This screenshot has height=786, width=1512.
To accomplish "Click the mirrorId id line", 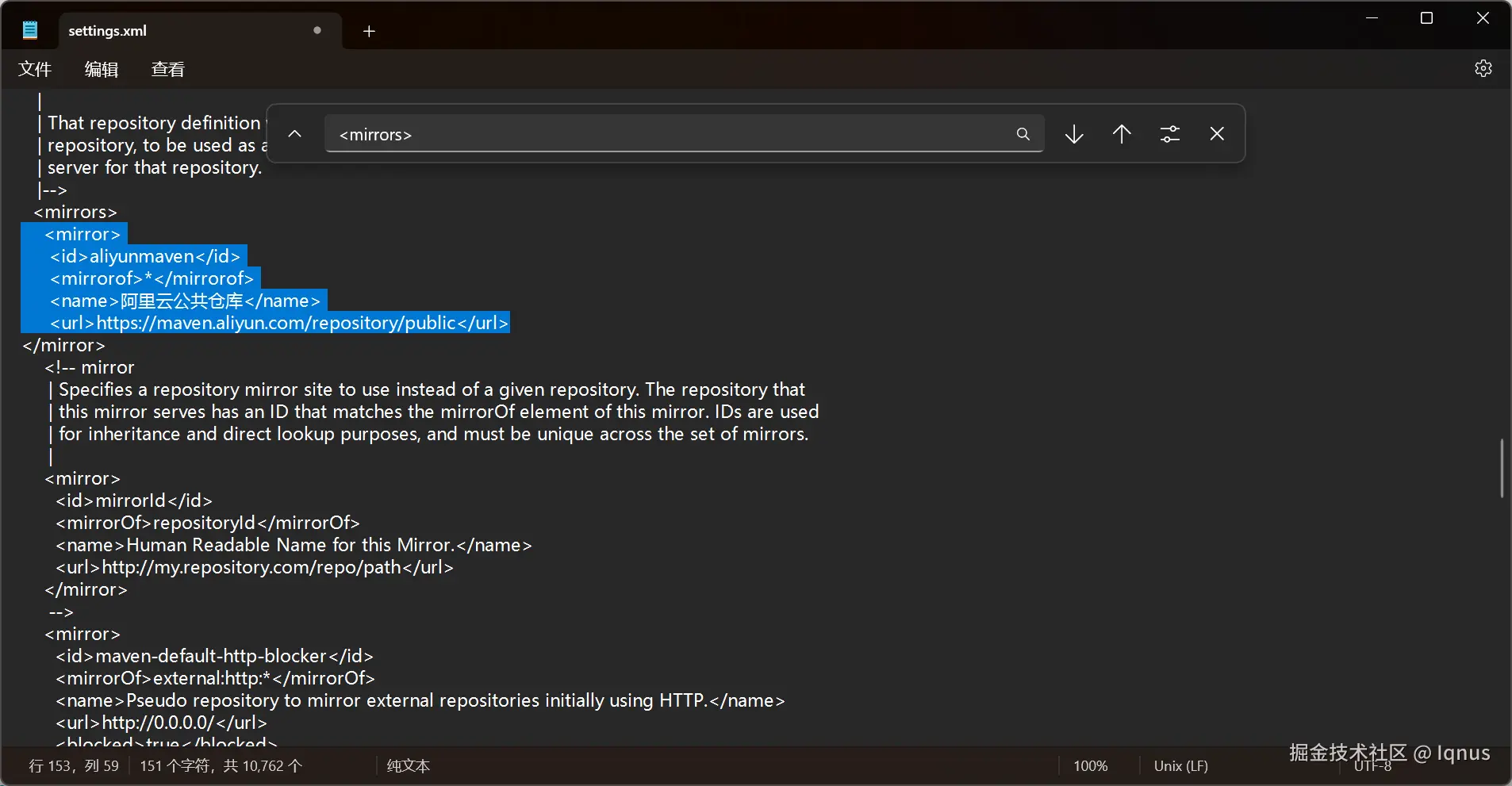I will coord(134,500).
